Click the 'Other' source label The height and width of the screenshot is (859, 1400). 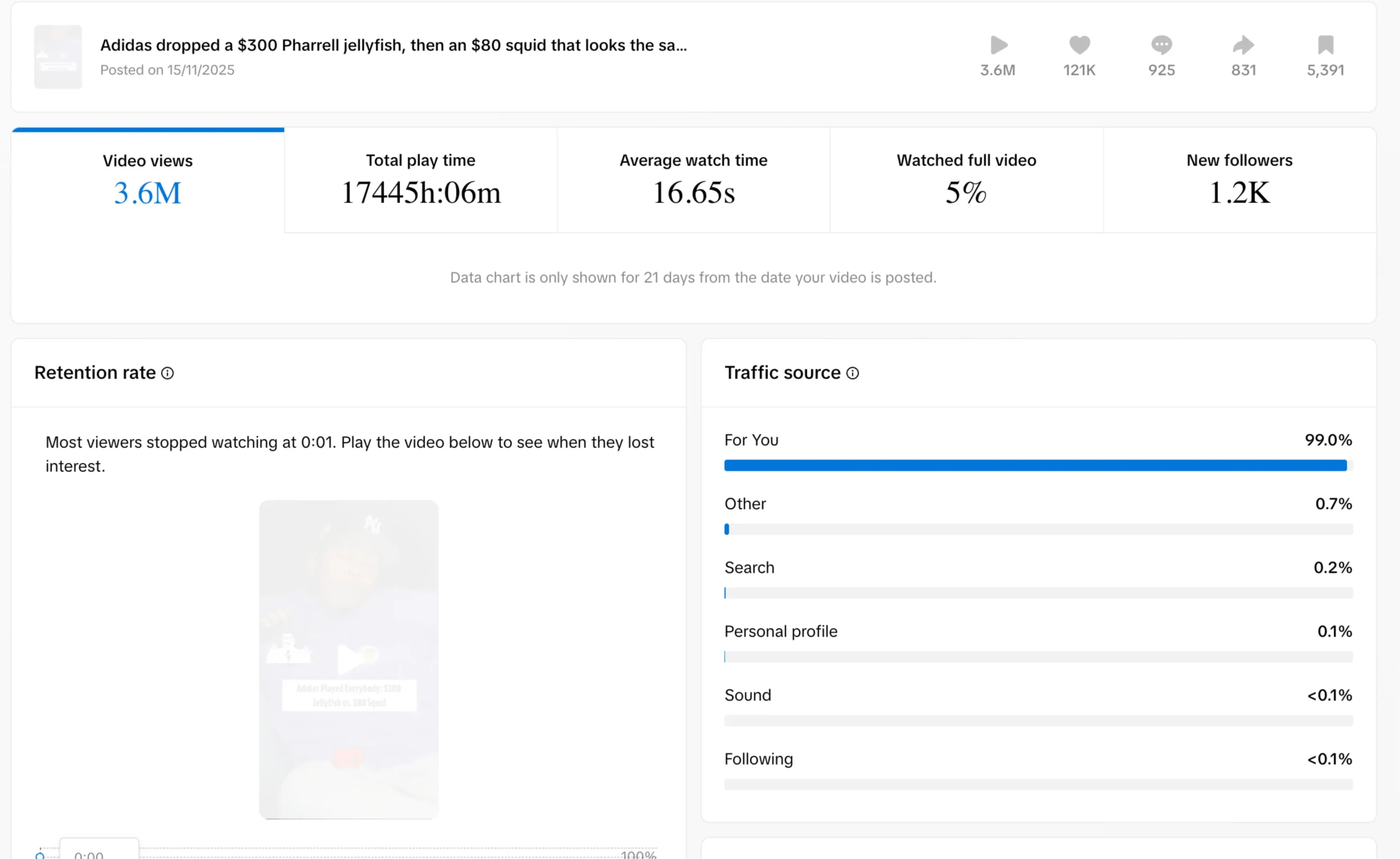(x=745, y=504)
